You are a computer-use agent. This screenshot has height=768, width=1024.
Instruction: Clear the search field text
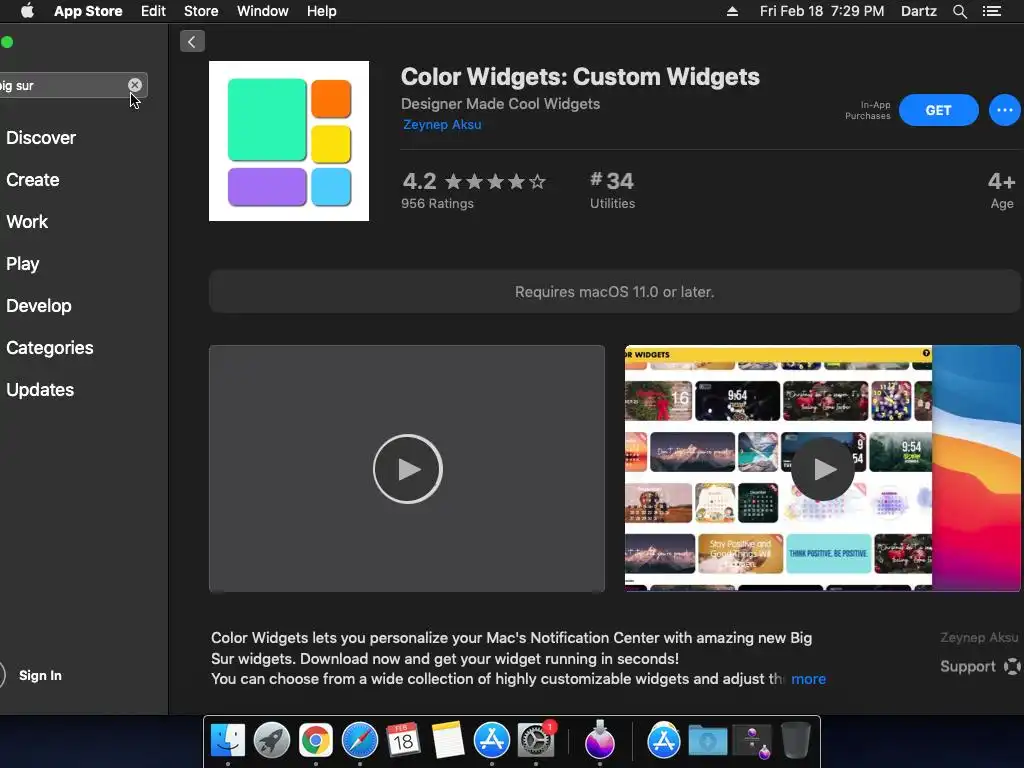tap(135, 85)
